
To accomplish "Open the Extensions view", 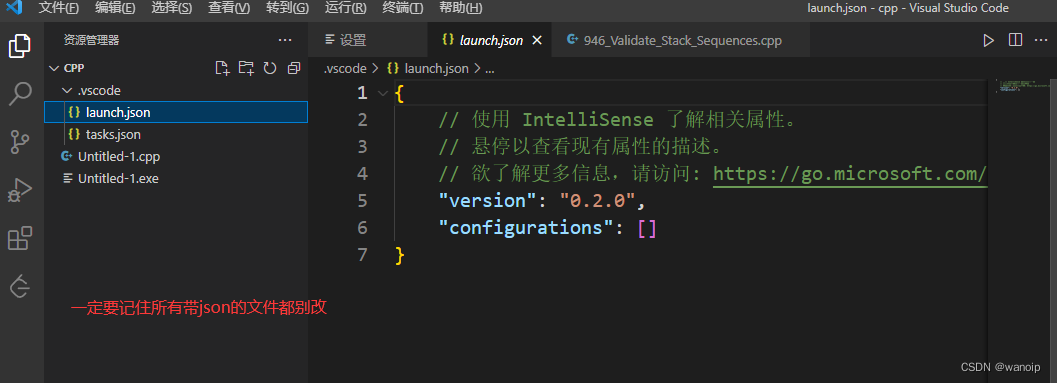I will click(x=20, y=239).
